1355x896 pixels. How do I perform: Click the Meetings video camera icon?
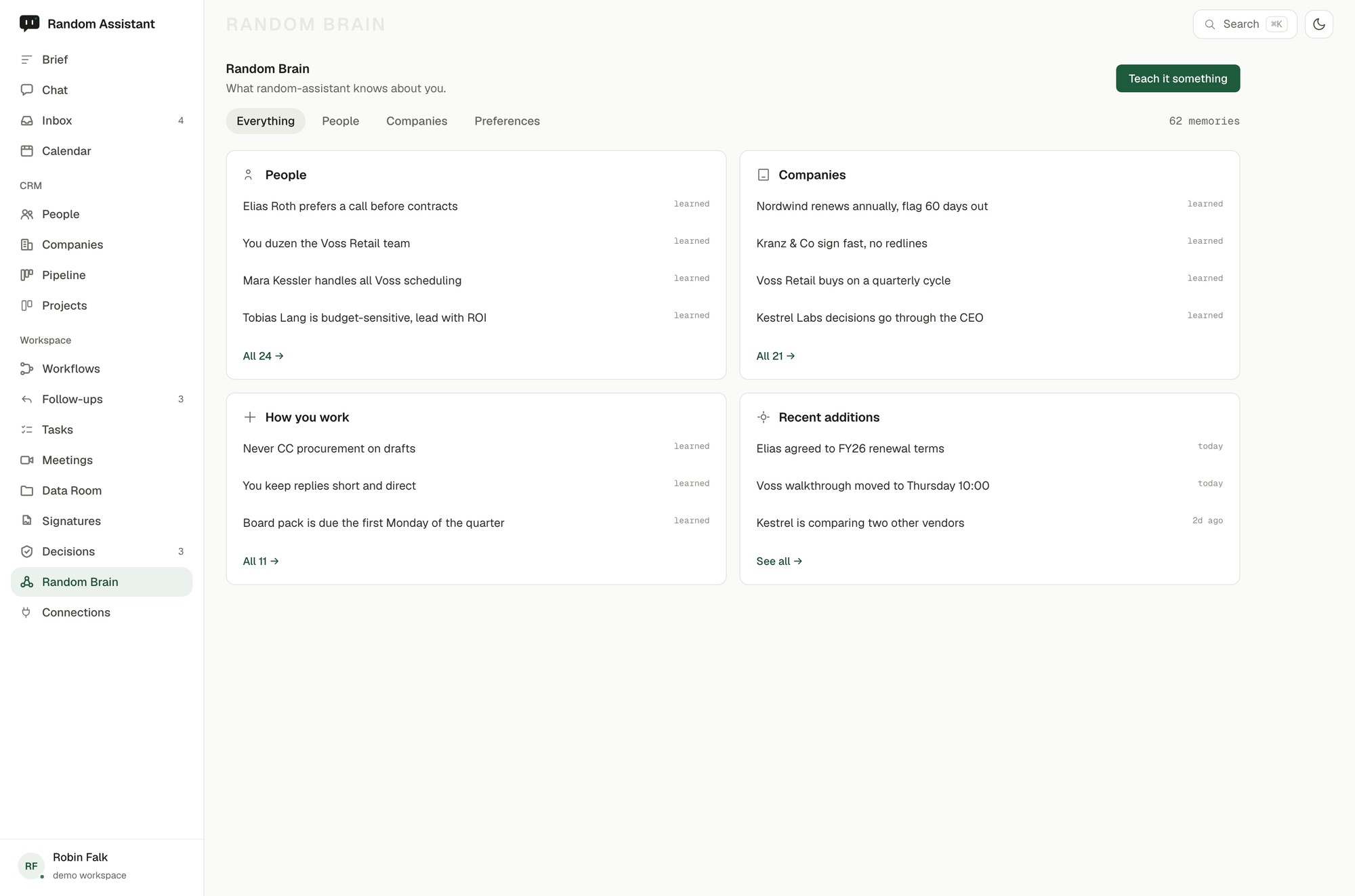coord(26,460)
